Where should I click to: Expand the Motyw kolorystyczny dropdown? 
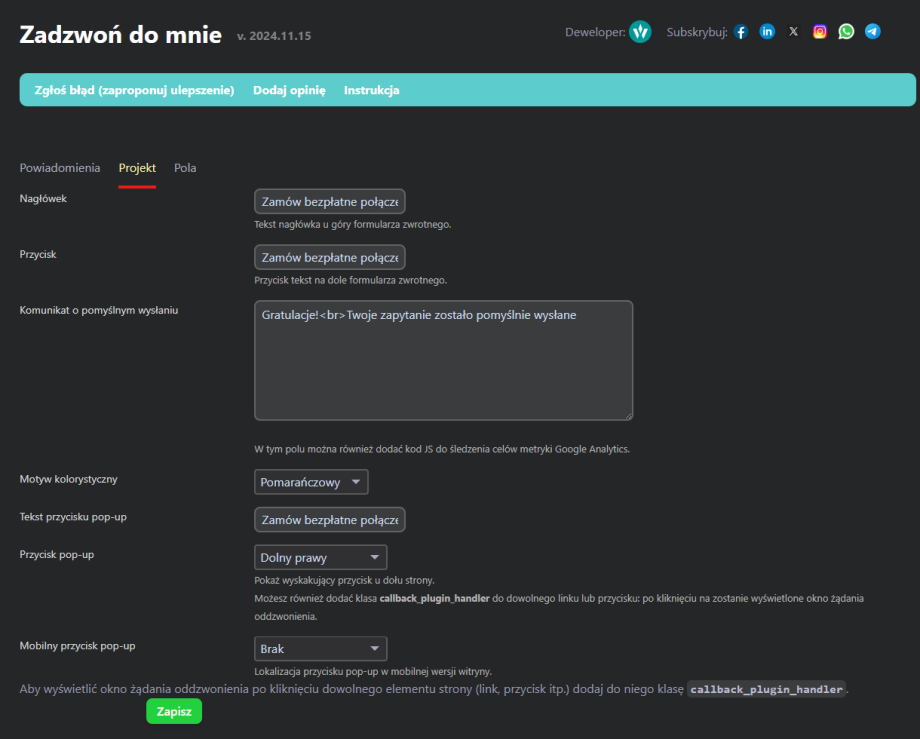point(311,482)
